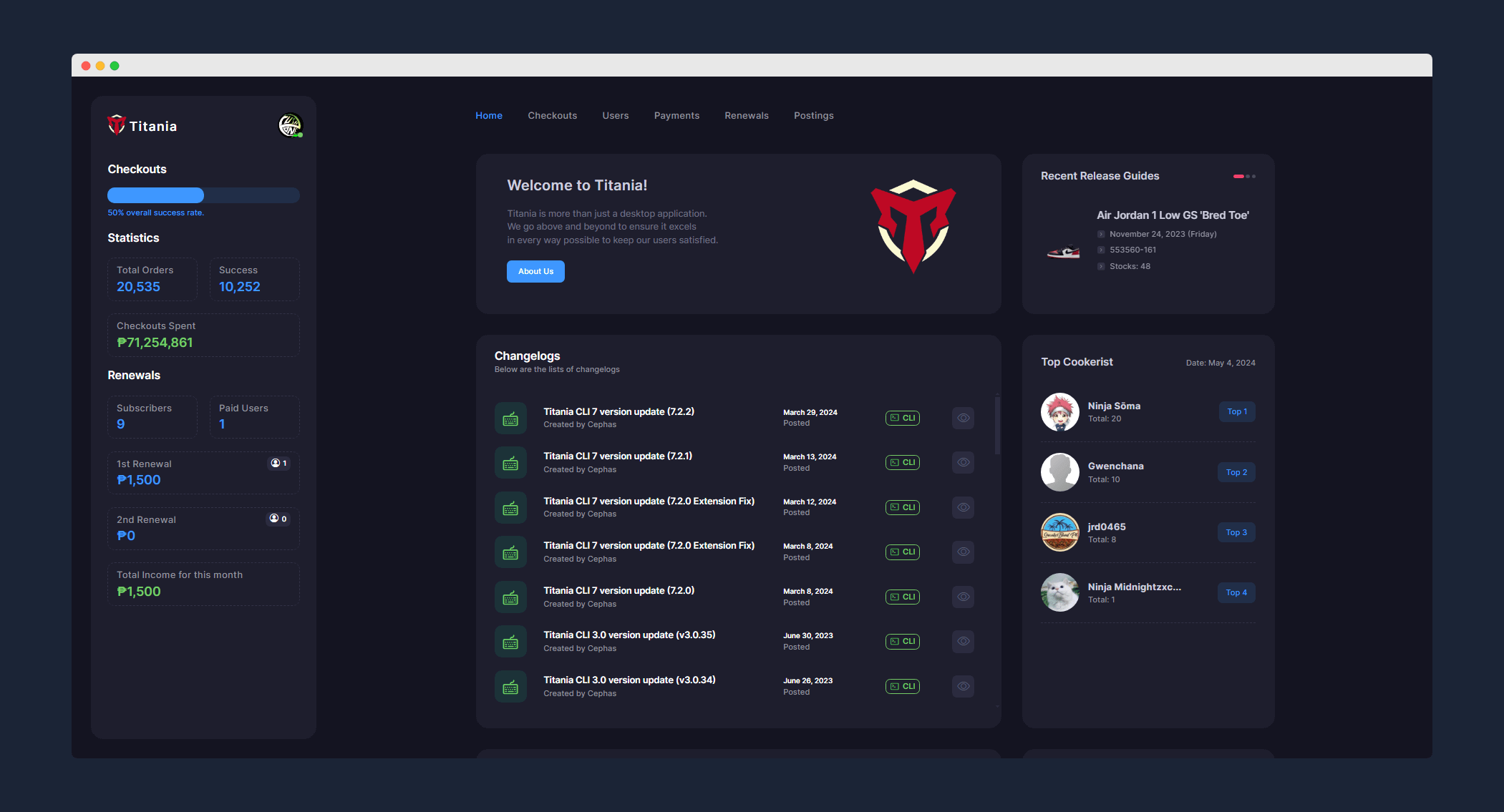
Task: Click the CLI tag on the 7.2.1 row
Action: [903, 462]
